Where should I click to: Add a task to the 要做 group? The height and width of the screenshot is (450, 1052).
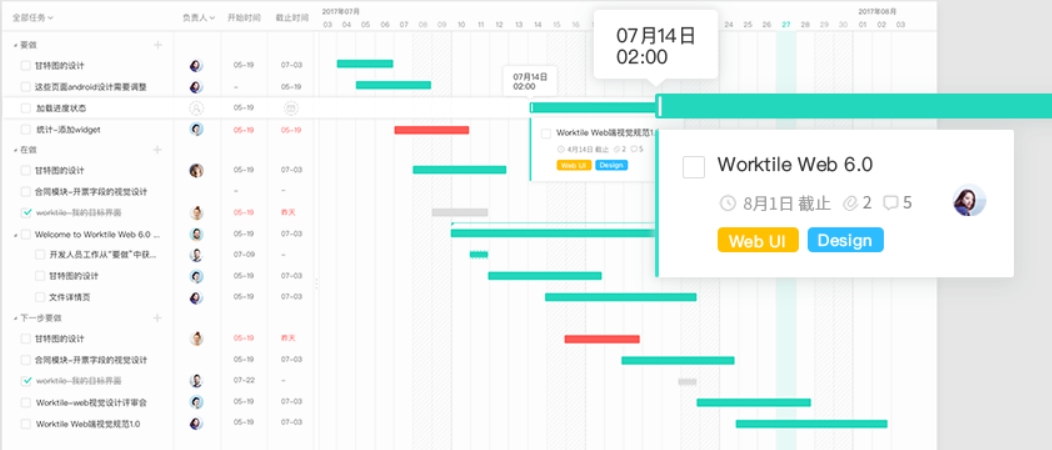(x=158, y=45)
